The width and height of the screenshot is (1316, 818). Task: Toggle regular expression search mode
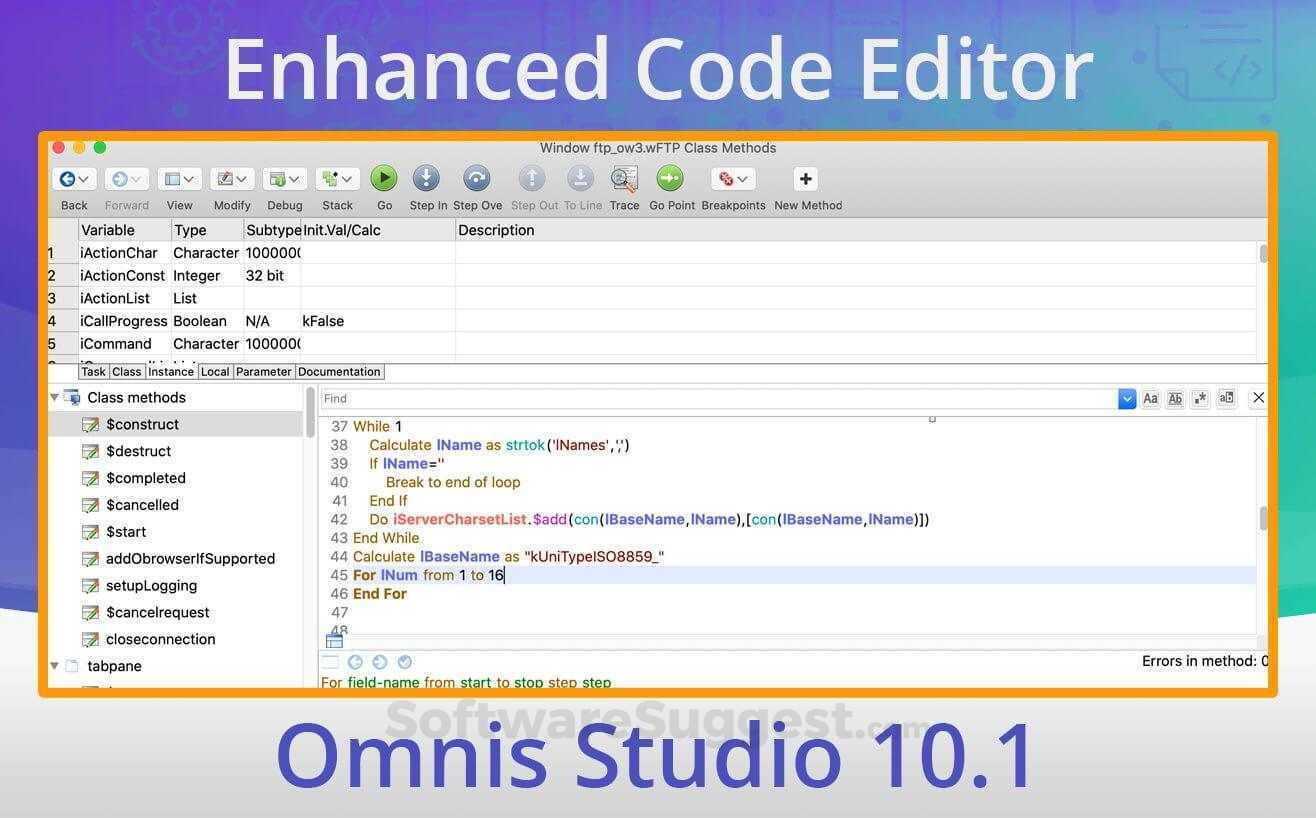click(x=1200, y=398)
